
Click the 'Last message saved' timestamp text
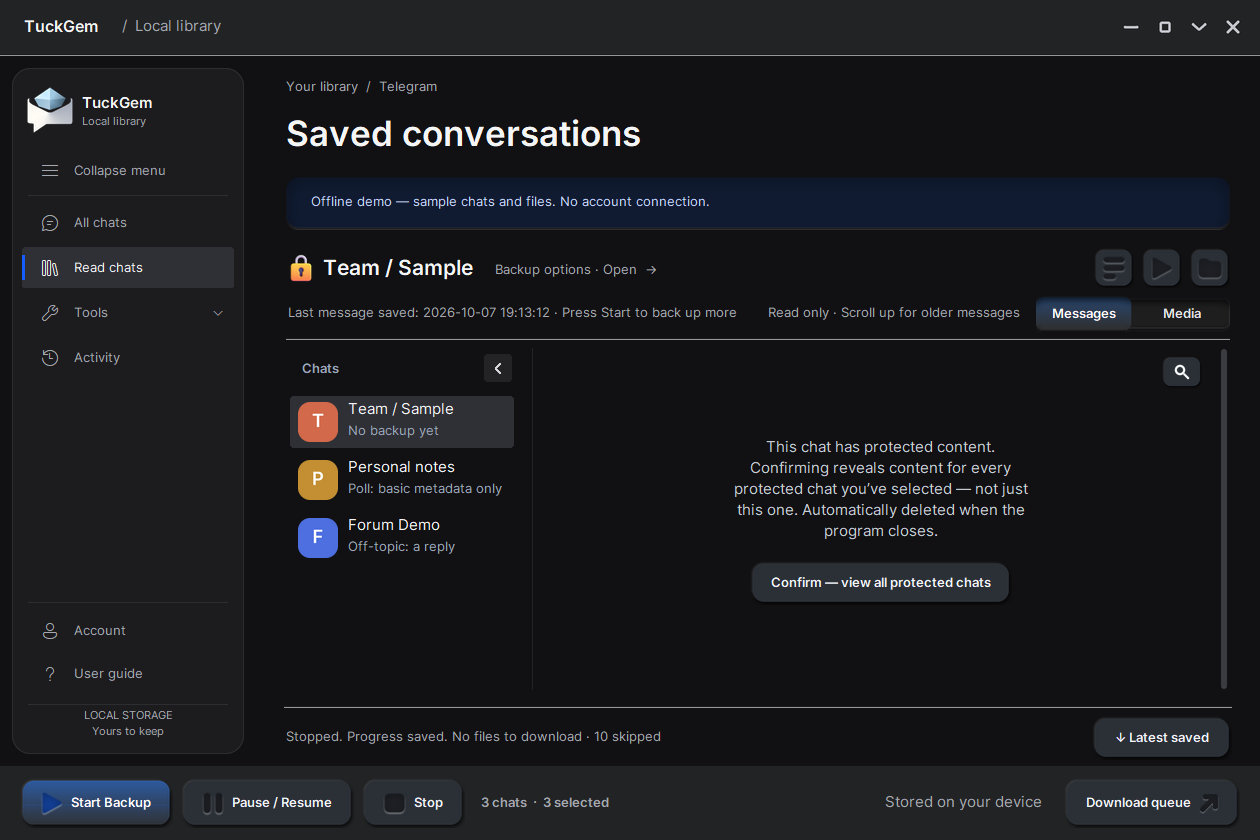[x=512, y=313]
